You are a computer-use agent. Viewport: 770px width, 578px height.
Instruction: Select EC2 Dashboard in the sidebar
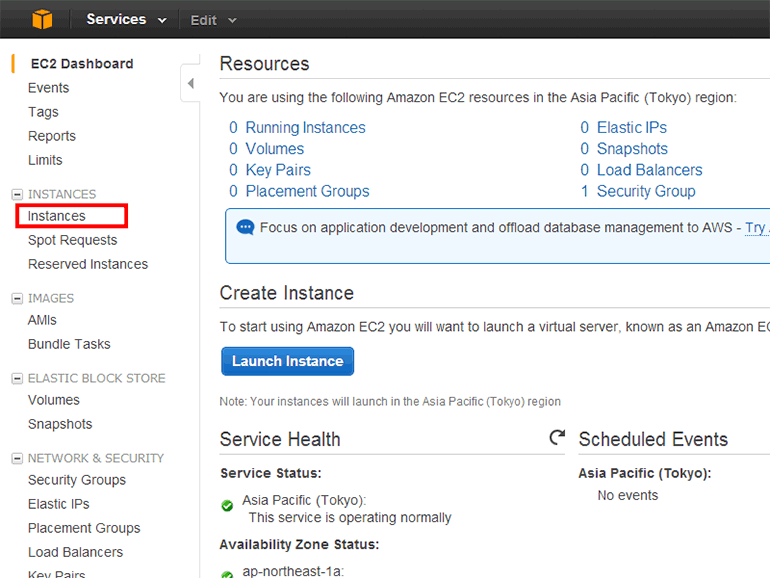pyautogui.click(x=82, y=64)
